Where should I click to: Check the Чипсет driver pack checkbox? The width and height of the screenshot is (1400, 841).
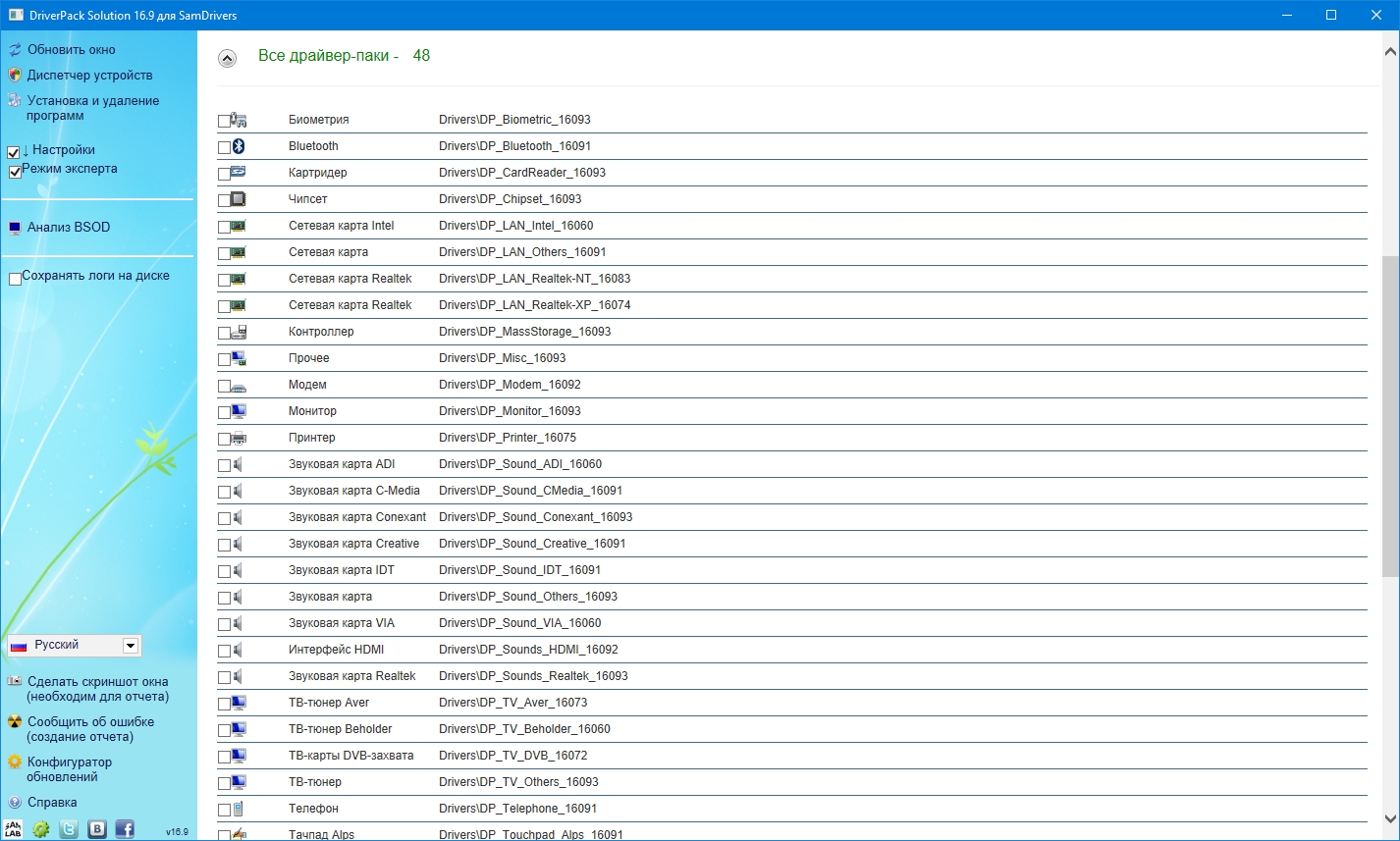[224, 200]
